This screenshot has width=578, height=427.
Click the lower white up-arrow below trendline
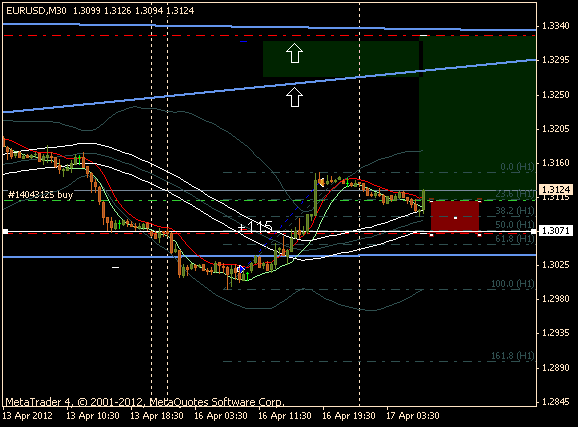(295, 97)
